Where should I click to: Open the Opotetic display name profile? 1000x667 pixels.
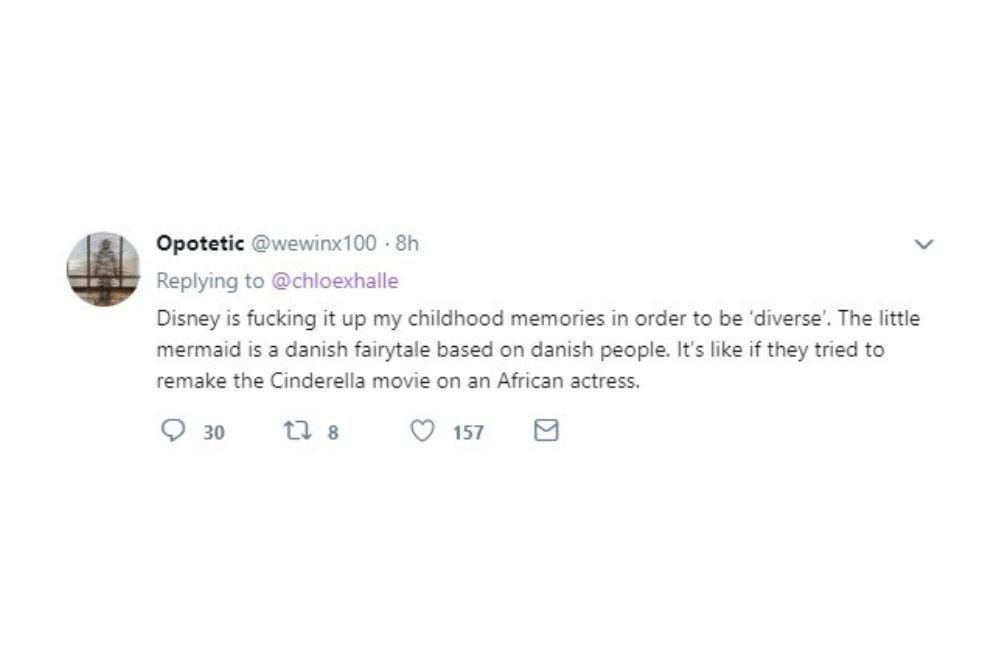coord(200,243)
